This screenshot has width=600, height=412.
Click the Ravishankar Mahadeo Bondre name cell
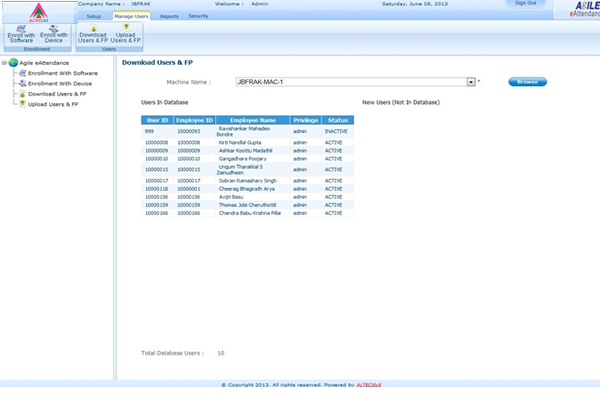click(253, 131)
